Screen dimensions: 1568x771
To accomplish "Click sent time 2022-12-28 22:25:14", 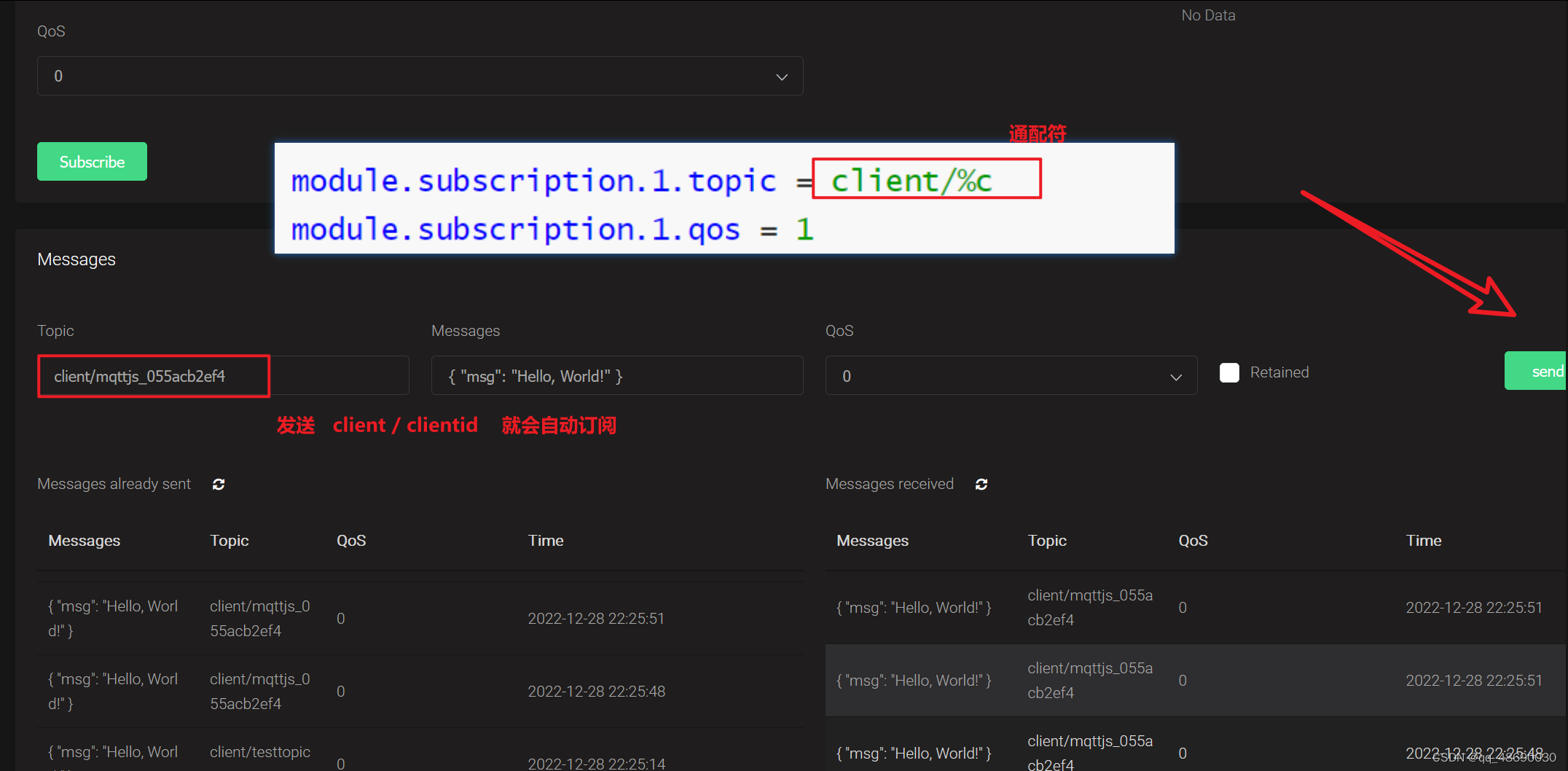I will (596, 763).
